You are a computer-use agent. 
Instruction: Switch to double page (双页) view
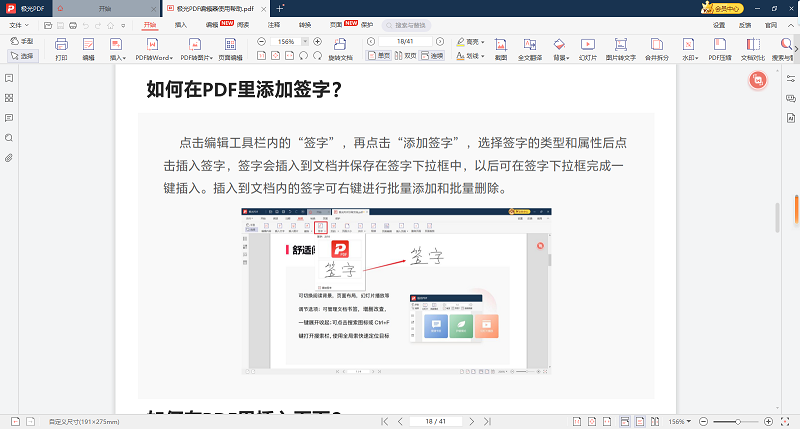click(406, 56)
